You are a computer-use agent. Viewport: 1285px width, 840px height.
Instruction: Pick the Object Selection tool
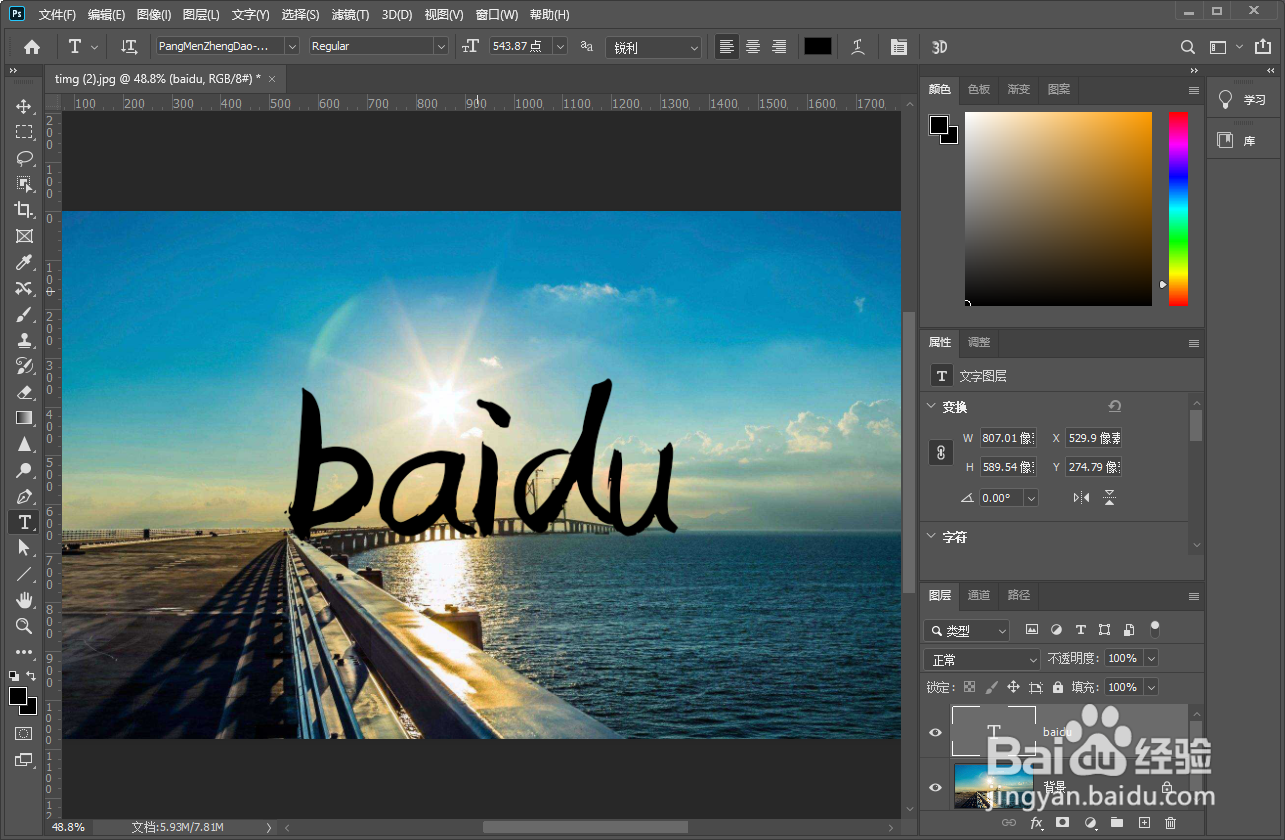tap(24, 184)
